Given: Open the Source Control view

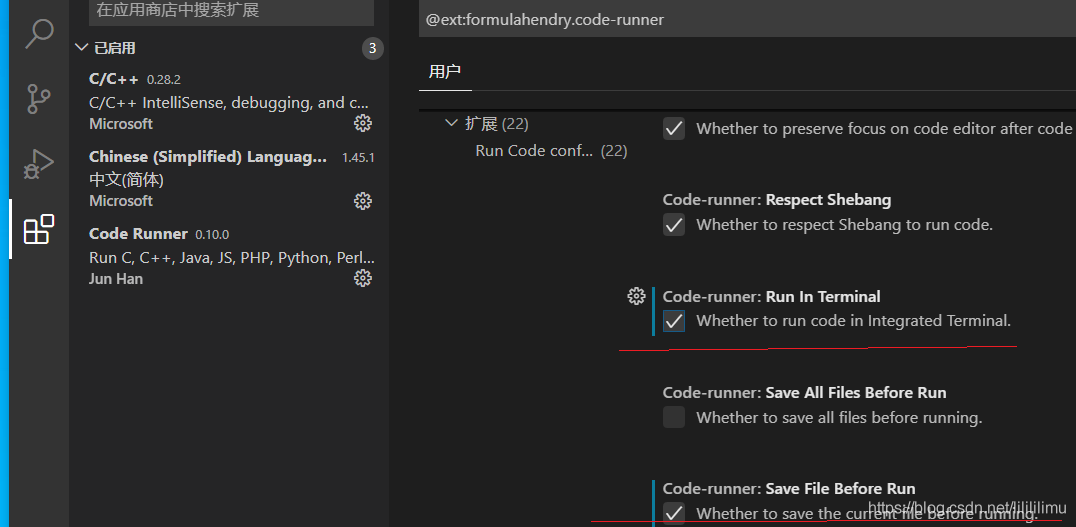Looking at the screenshot, I should point(39,98).
